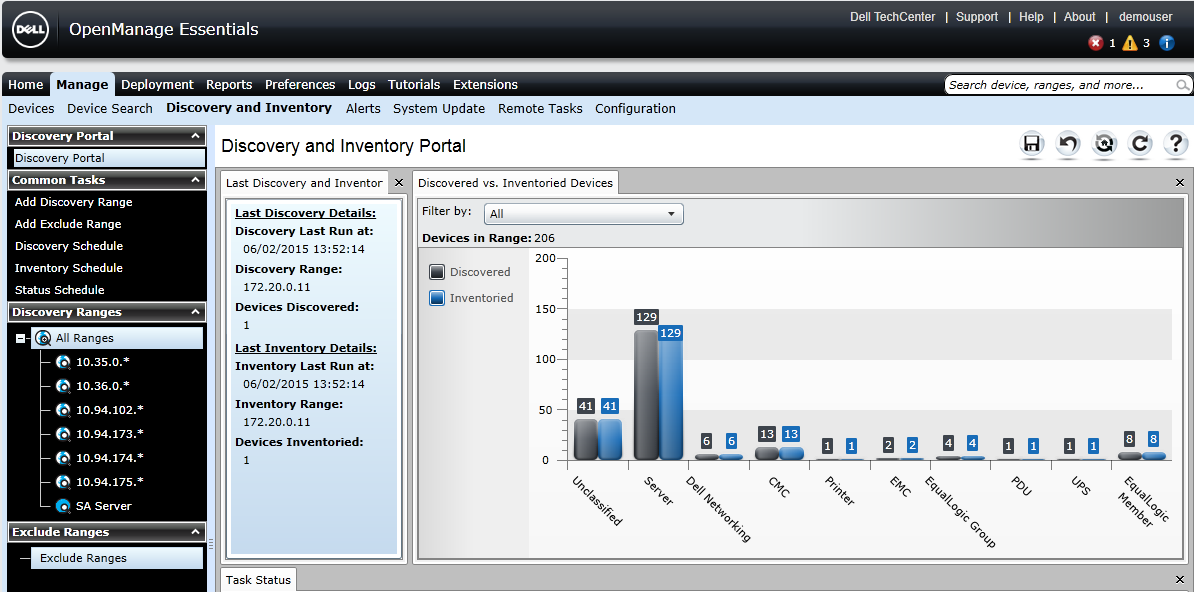Click Add Exclude Range task
Viewport: 1194px width, 592px height.
pos(68,224)
